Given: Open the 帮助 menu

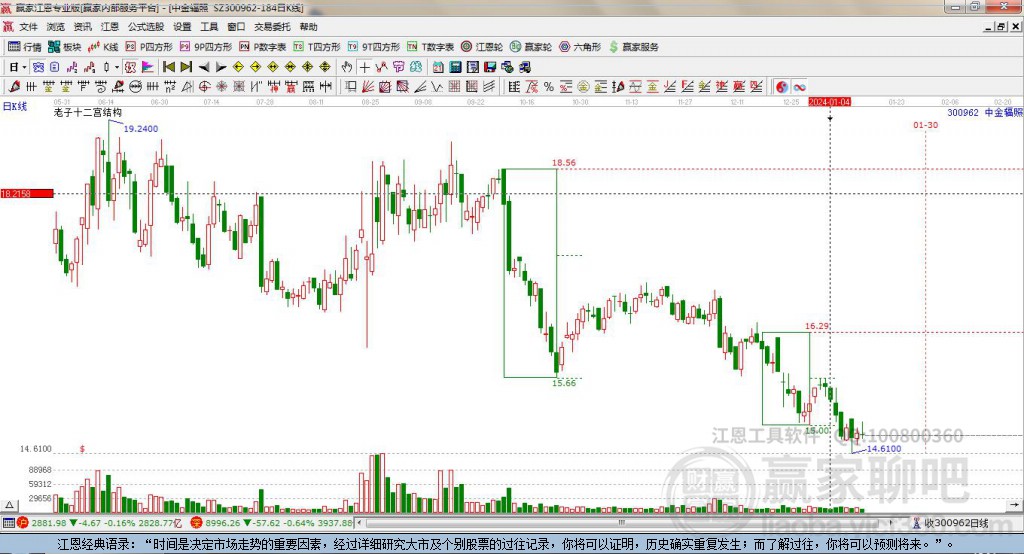Looking at the screenshot, I should [x=308, y=27].
